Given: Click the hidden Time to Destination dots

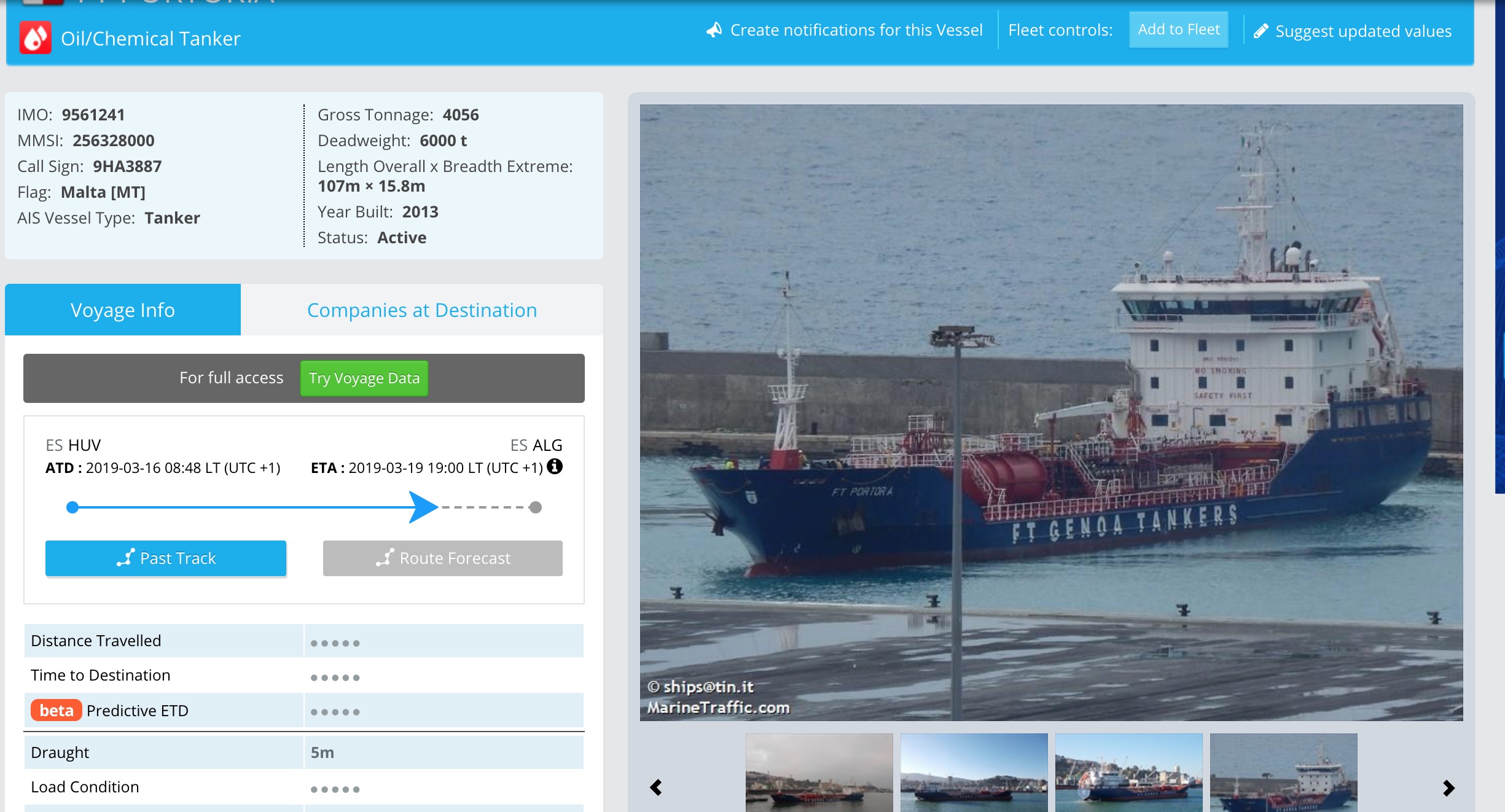Looking at the screenshot, I should point(335,677).
